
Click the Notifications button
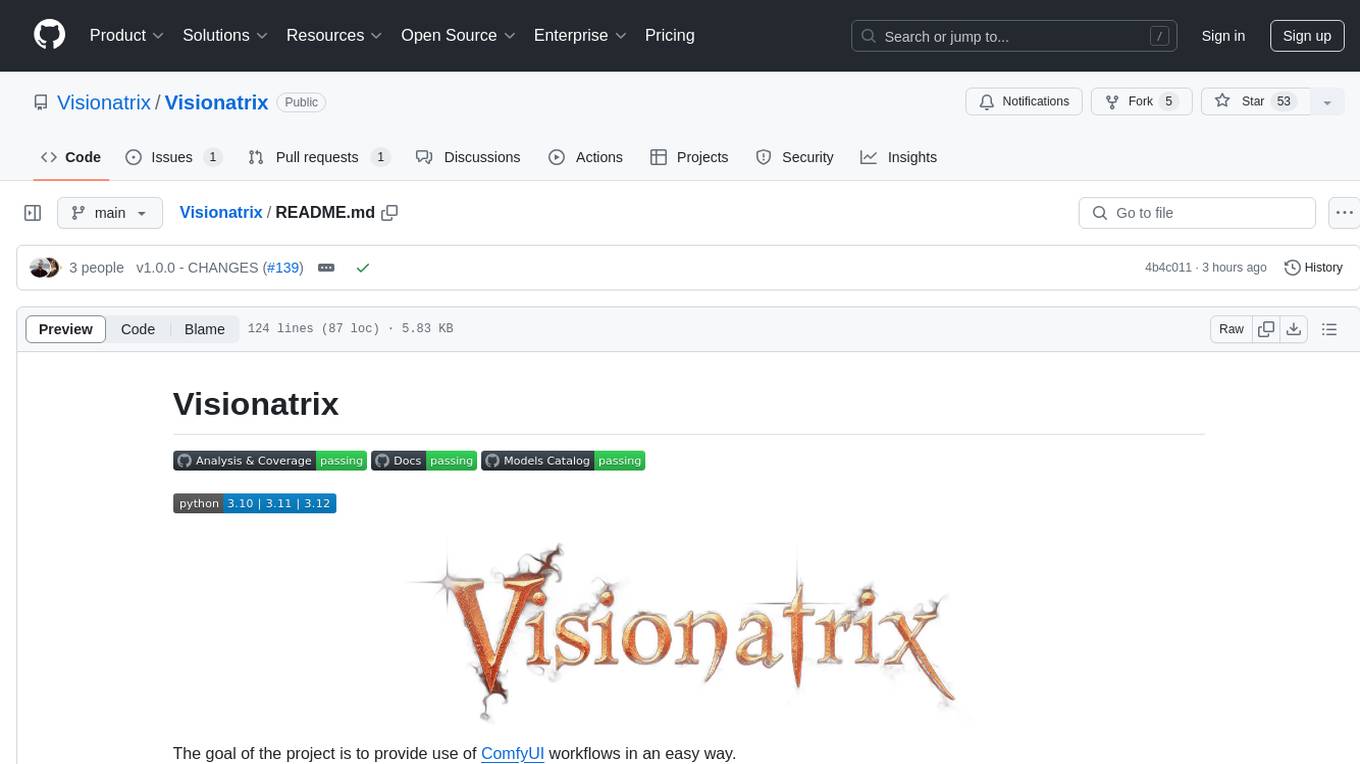click(1024, 102)
